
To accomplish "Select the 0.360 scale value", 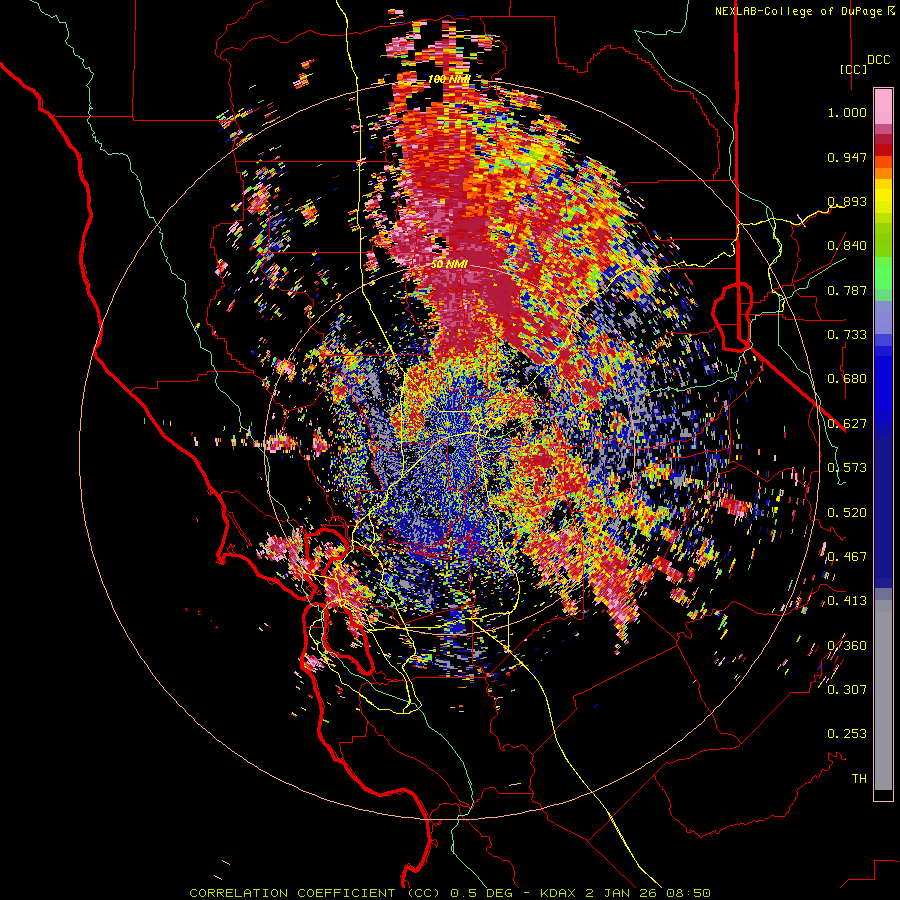I will pos(847,646).
